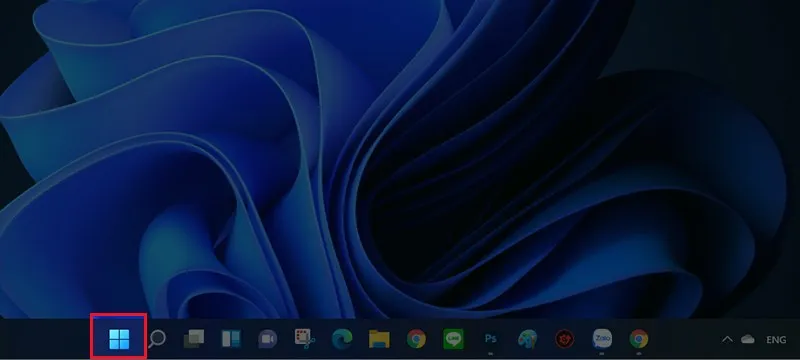The image size is (800, 360).
Task: Switch to the Zalo app
Action: tap(602, 339)
